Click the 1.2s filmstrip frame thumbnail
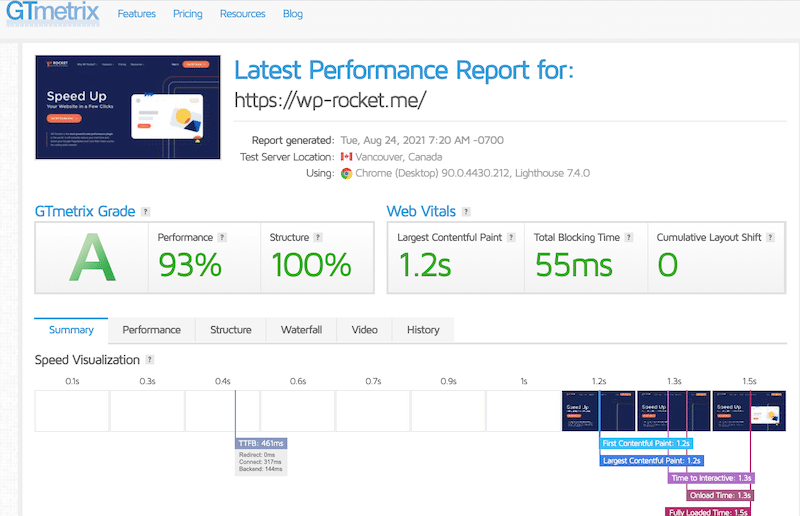 coord(598,411)
